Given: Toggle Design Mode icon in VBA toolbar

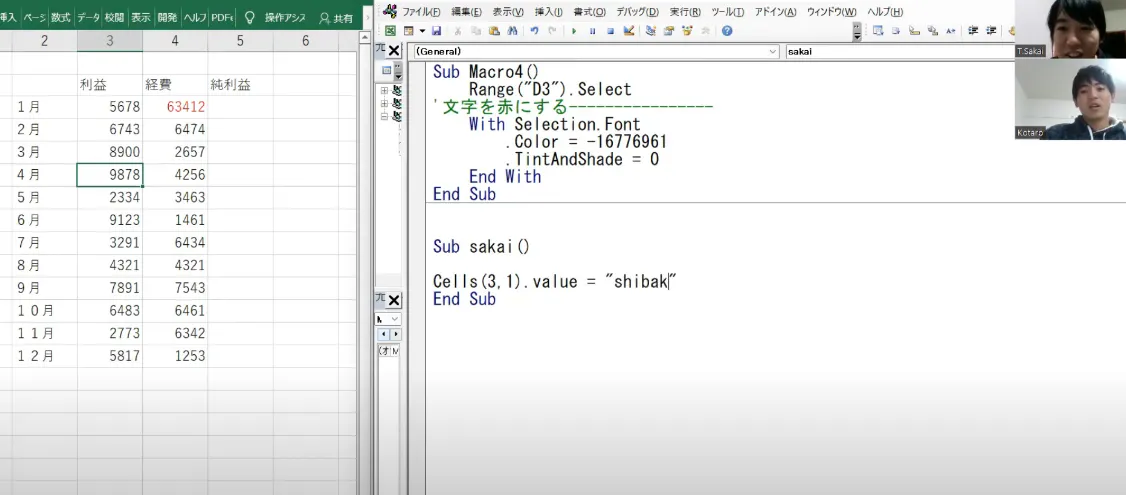Looking at the screenshot, I should pos(629,31).
